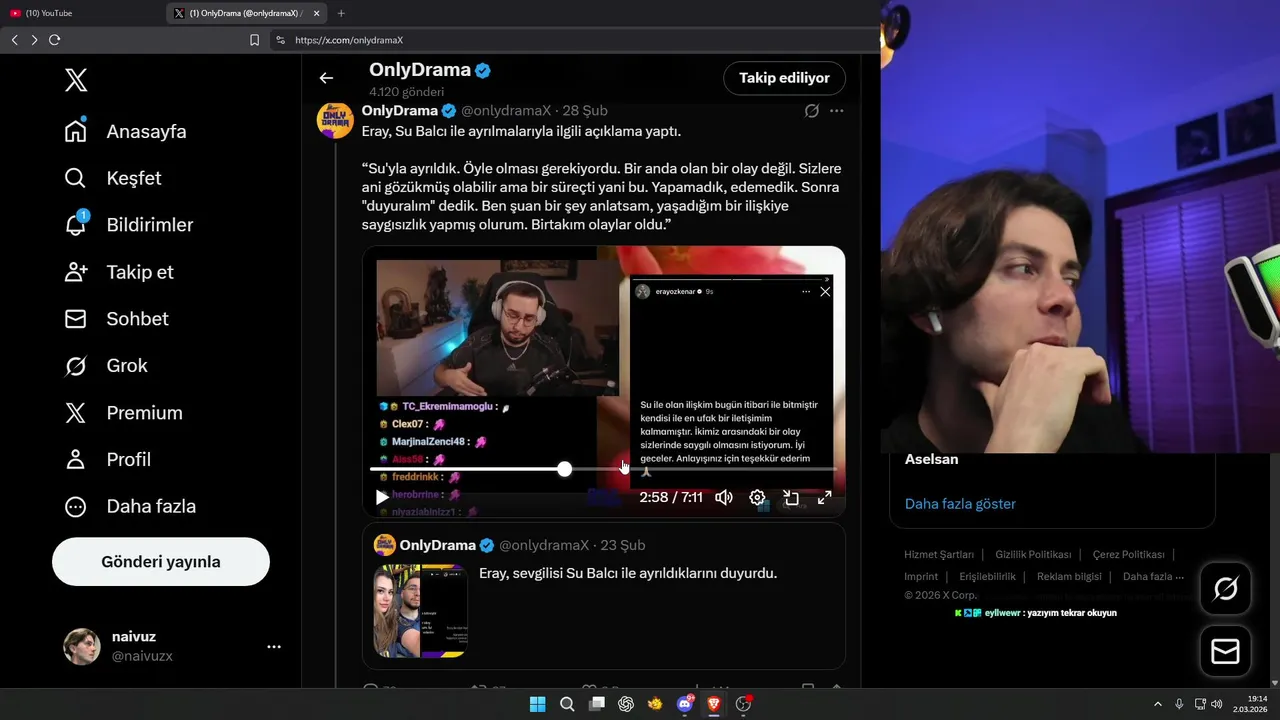Click naivuz account avatar
1280x720 pixels.
82,647
